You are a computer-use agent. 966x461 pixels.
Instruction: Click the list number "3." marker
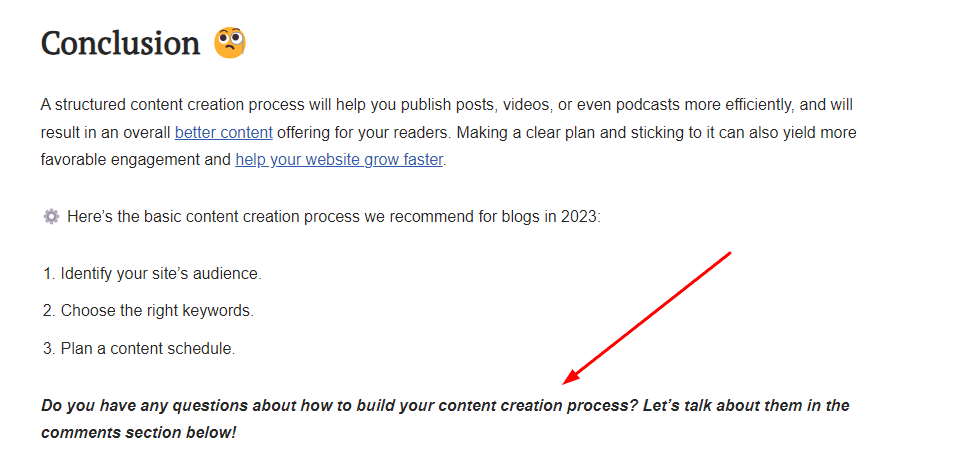[x=49, y=348]
